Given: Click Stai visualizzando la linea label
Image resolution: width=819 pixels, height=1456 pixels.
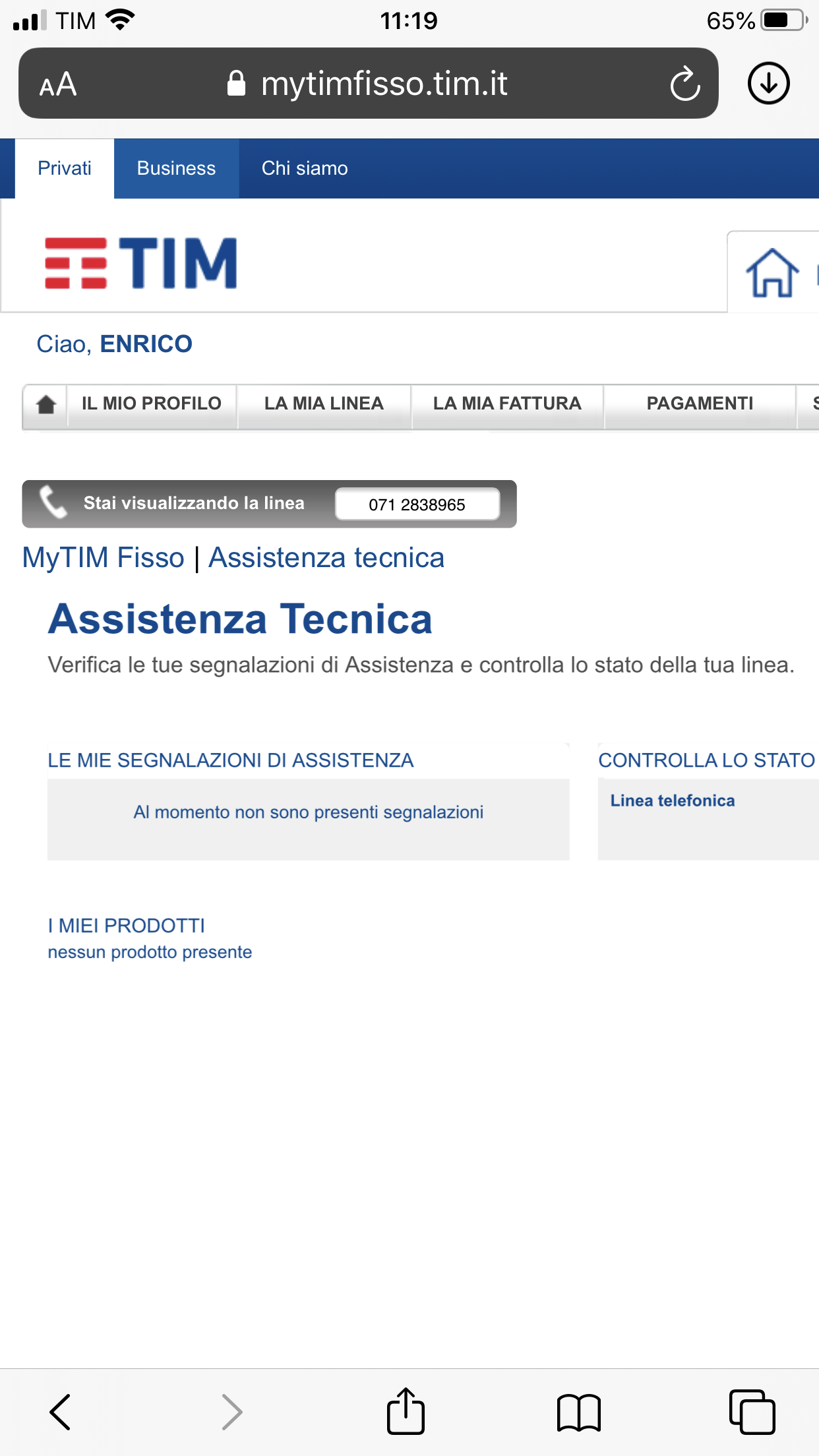Looking at the screenshot, I should tap(194, 503).
